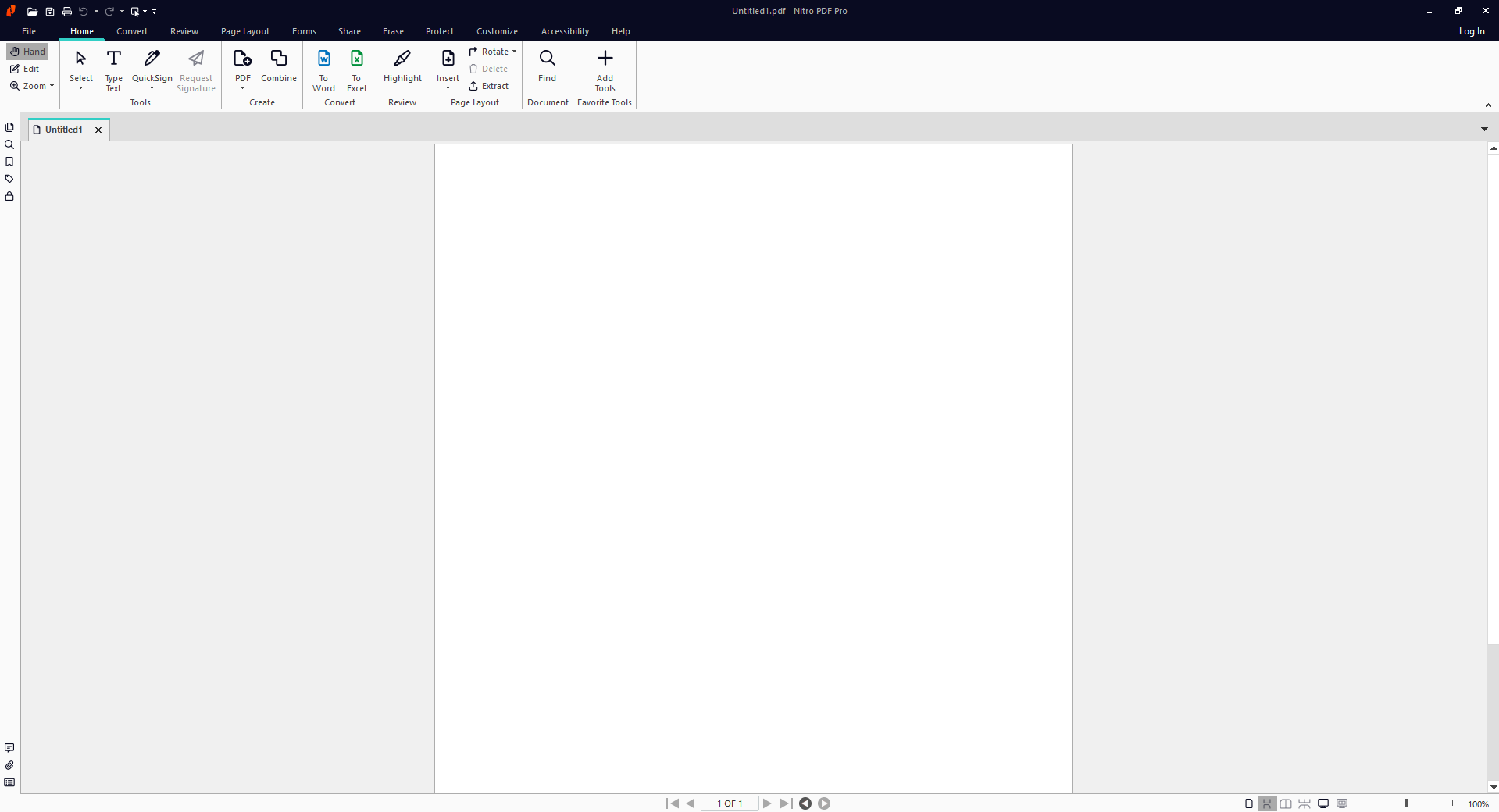Toggle the Edit mode button
The image size is (1499, 812).
(x=25, y=69)
